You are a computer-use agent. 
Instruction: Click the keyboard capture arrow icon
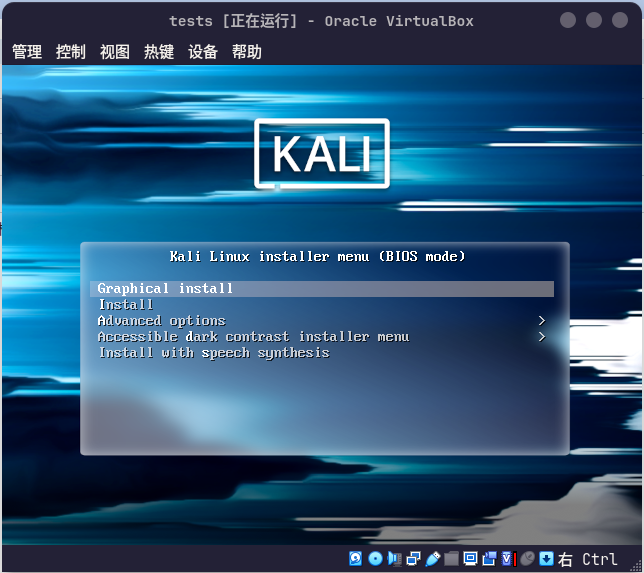546,559
